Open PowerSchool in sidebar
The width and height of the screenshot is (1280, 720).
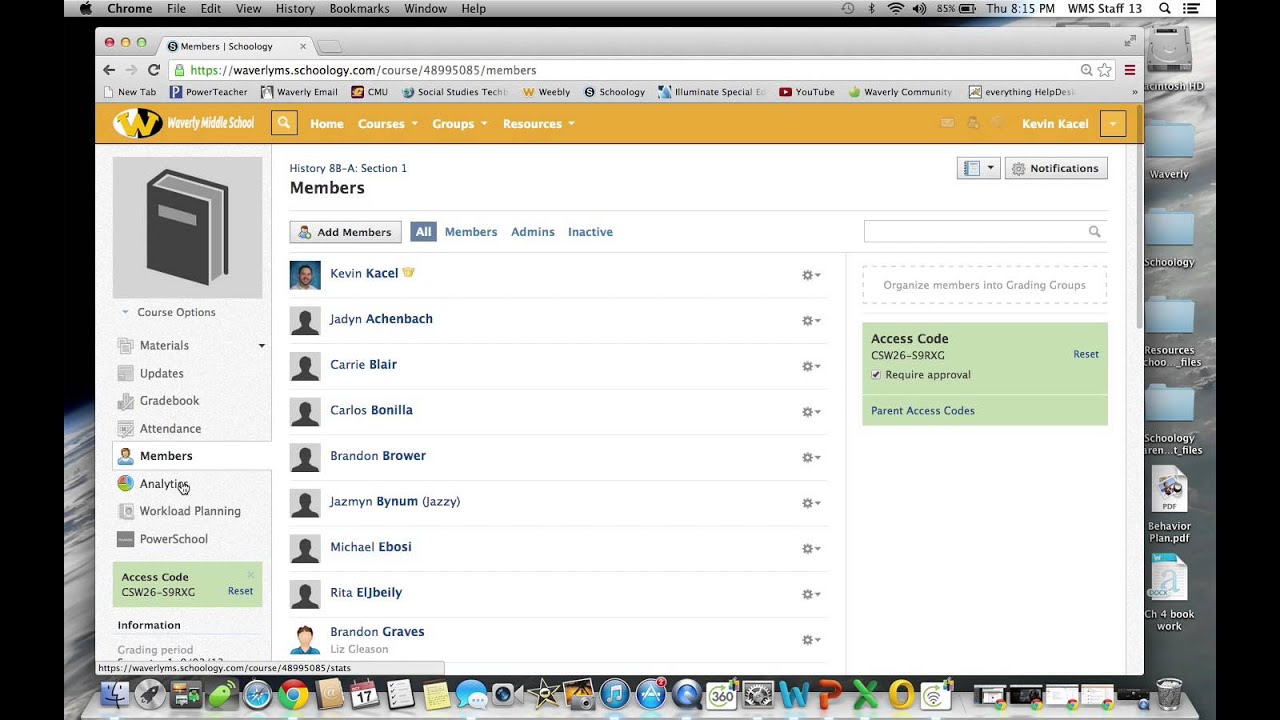point(174,539)
